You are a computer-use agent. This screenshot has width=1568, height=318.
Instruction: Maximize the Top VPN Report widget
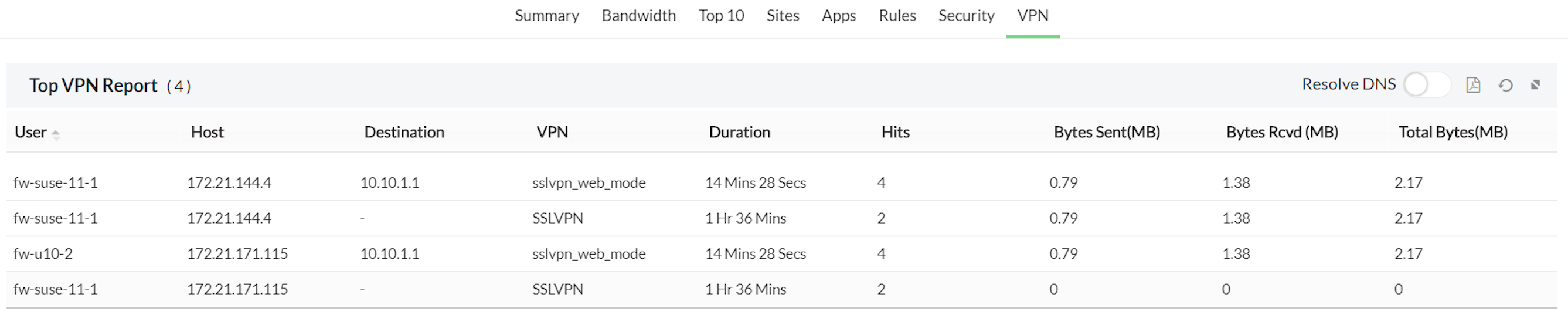(x=1536, y=84)
